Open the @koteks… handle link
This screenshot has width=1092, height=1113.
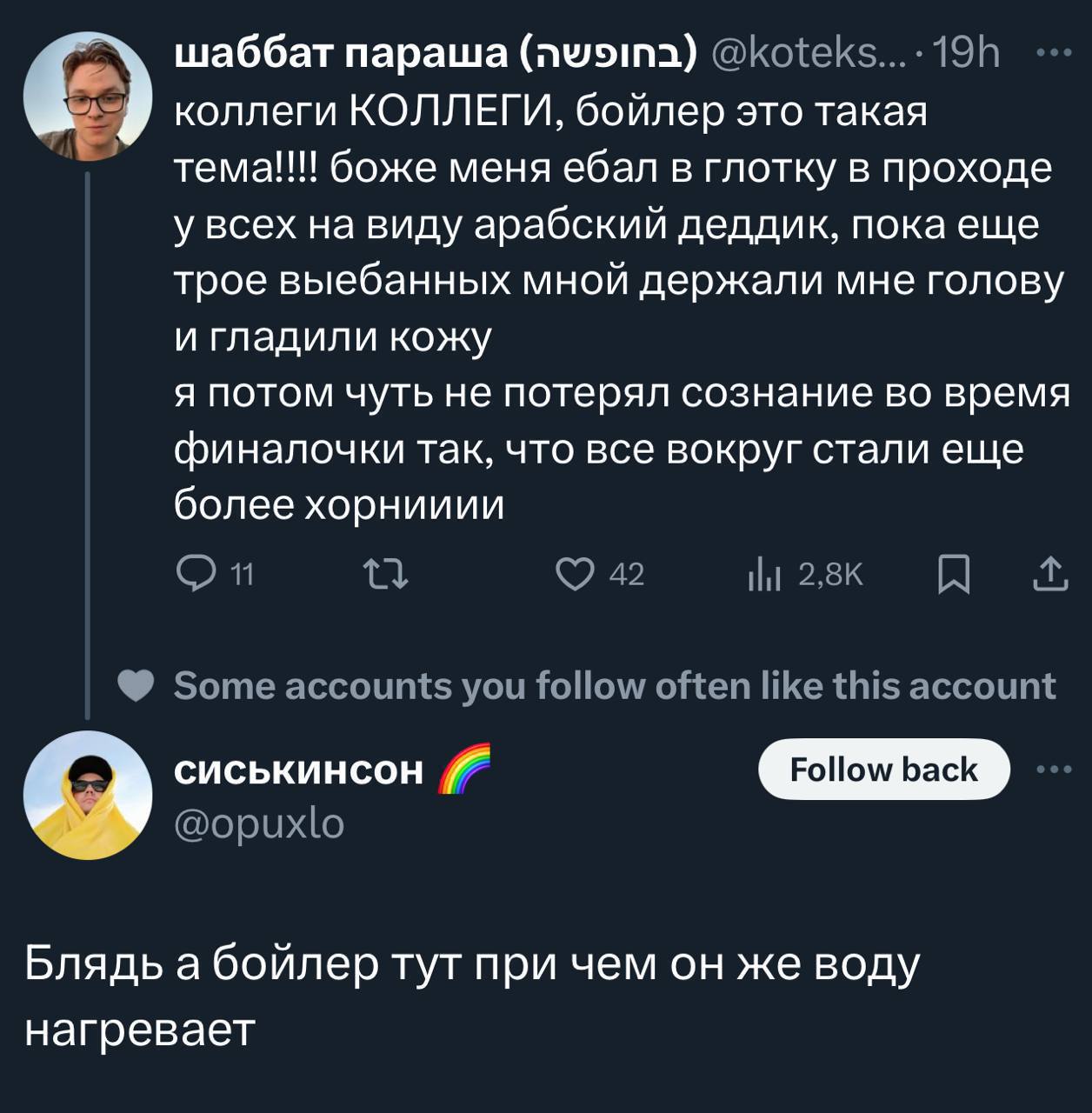808,55
